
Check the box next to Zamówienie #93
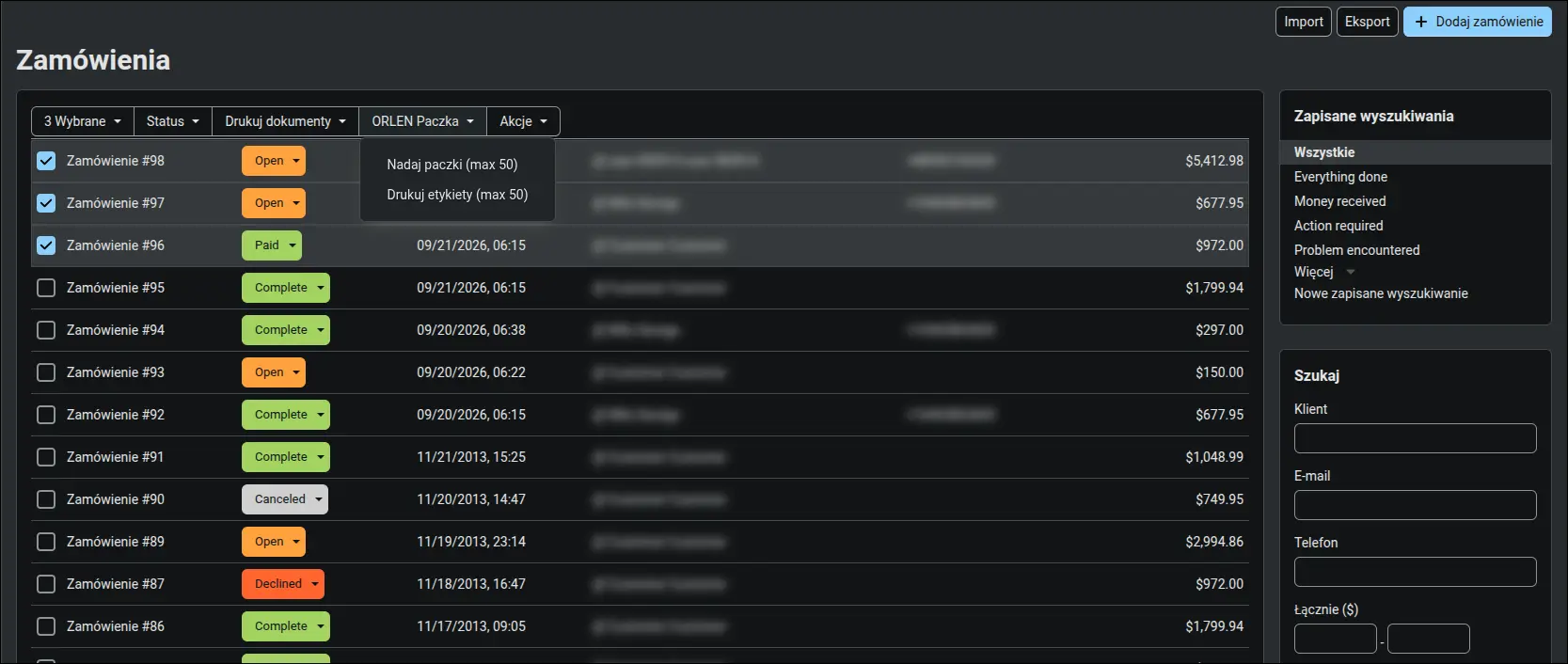[x=46, y=372]
